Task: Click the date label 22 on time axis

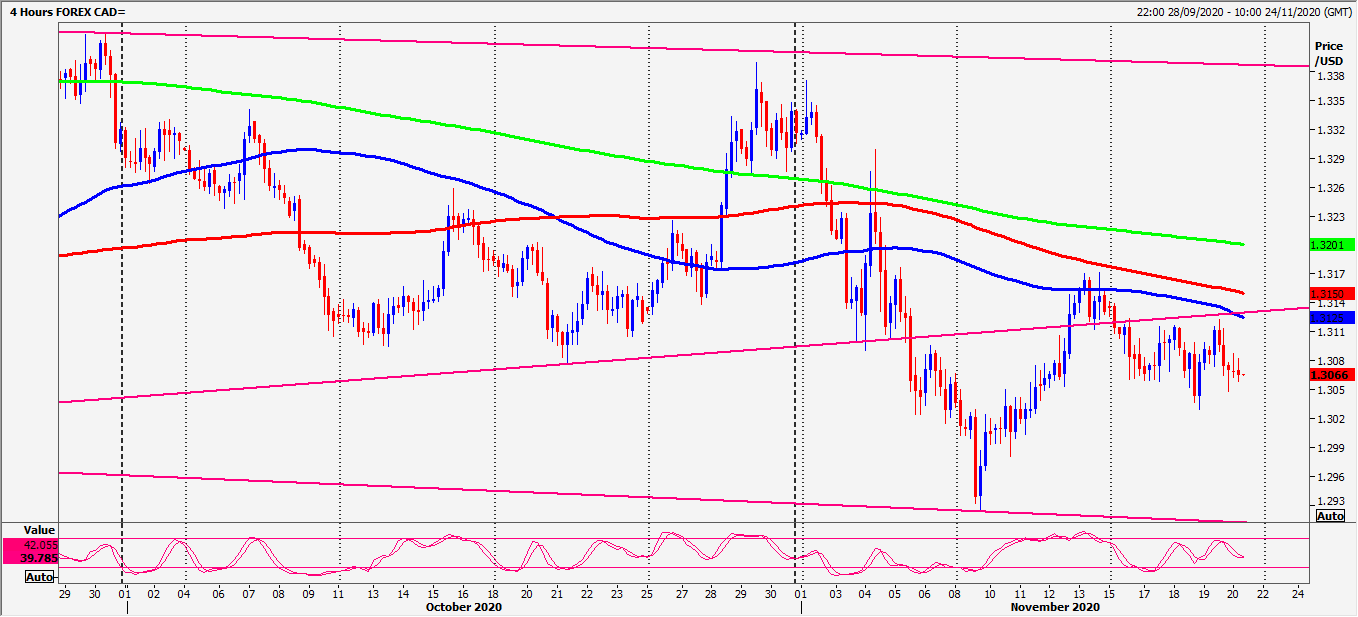Action: click(x=1265, y=594)
